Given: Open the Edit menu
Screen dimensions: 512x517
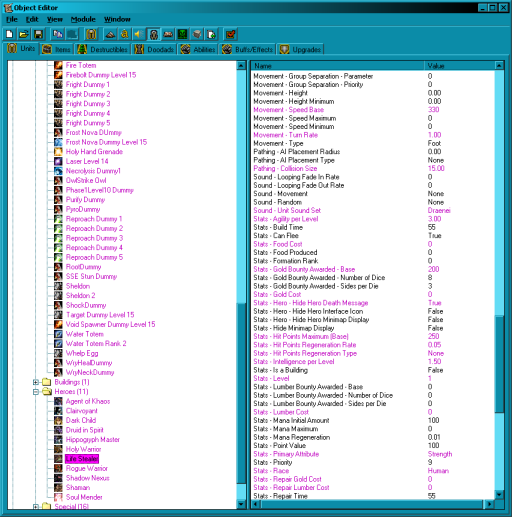Looking at the screenshot, I should (32, 19).
